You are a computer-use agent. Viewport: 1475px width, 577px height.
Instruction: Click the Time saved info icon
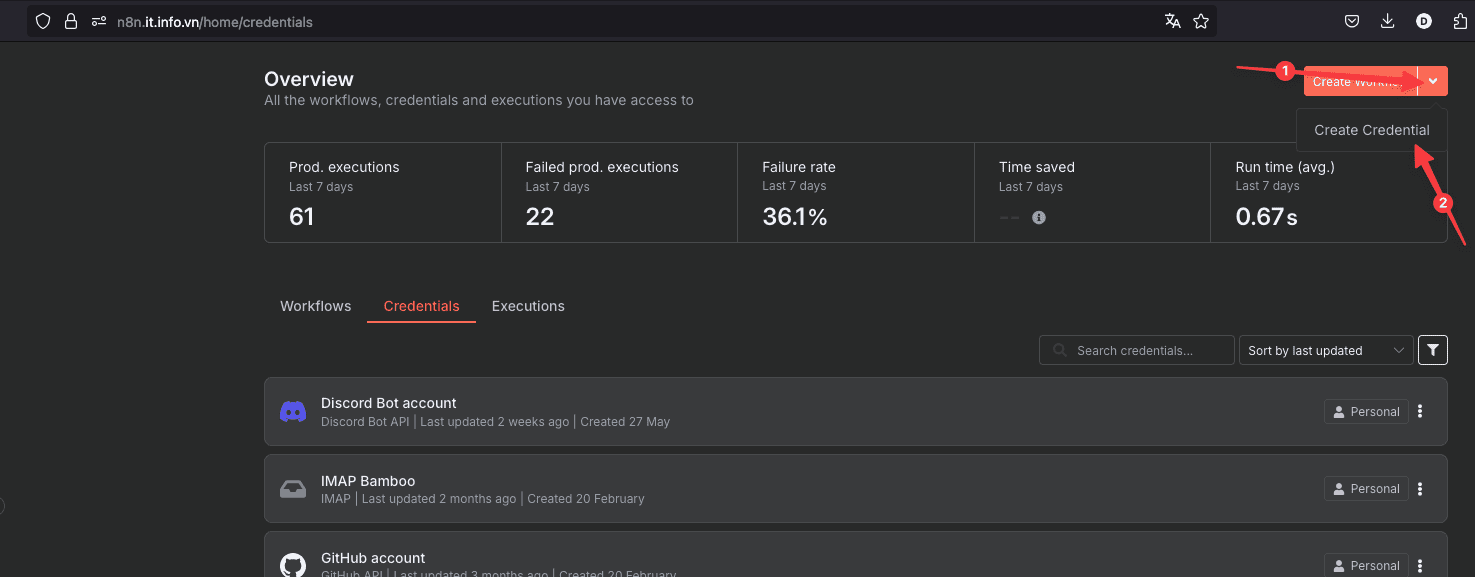pyautogui.click(x=1039, y=217)
